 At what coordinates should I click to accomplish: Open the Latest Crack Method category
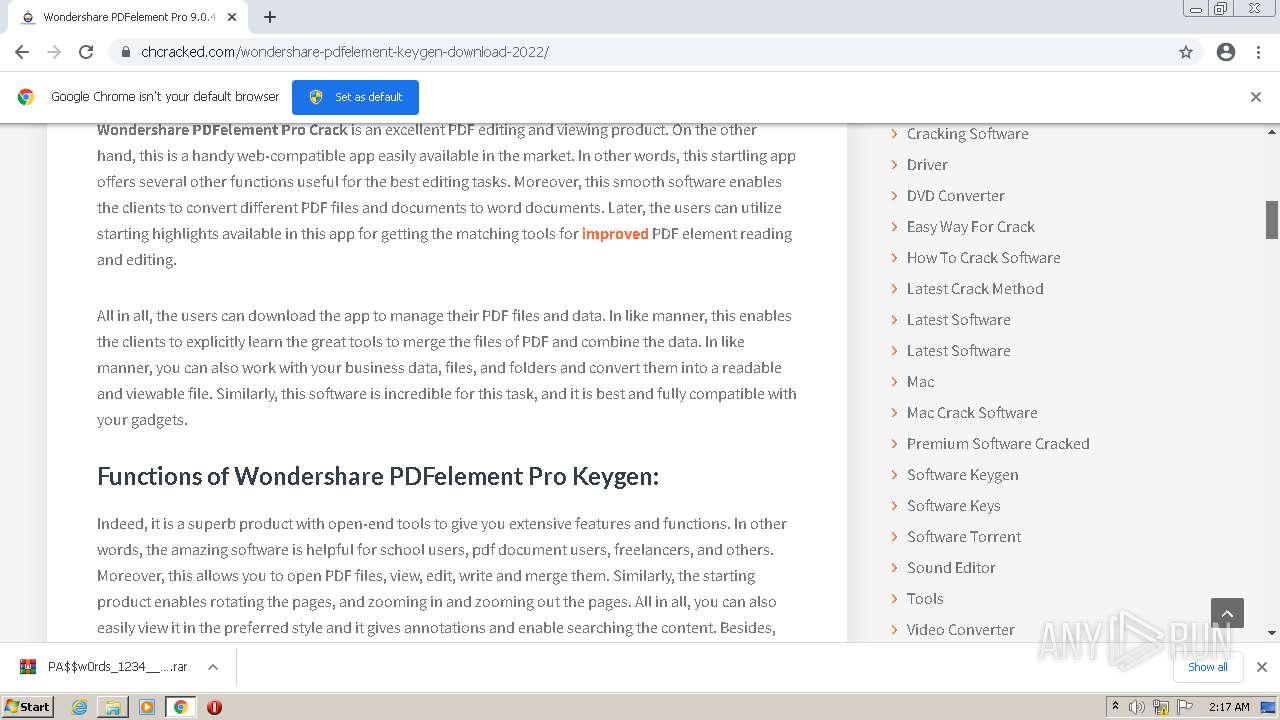975,289
